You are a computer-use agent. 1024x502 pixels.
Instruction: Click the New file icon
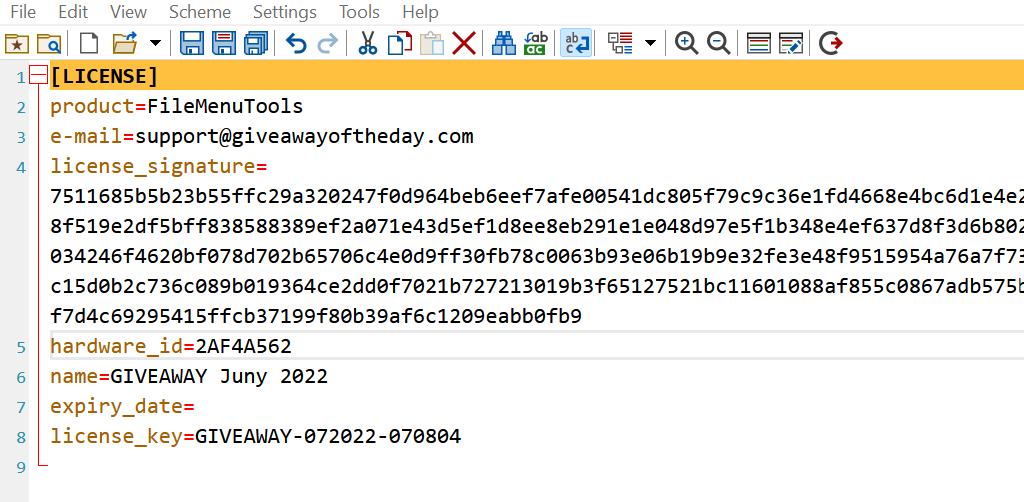point(89,43)
